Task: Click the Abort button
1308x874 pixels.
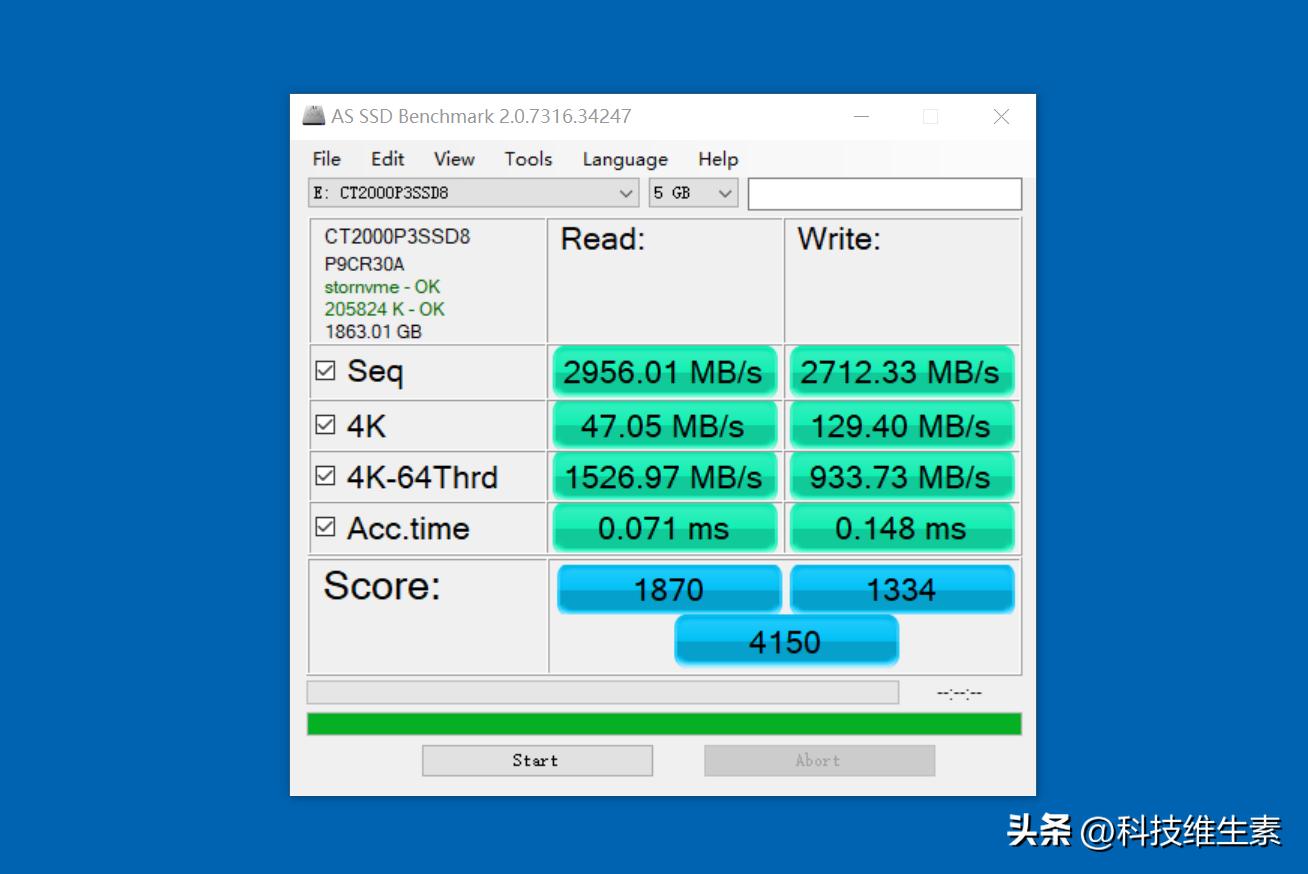Action: click(x=819, y=760)
